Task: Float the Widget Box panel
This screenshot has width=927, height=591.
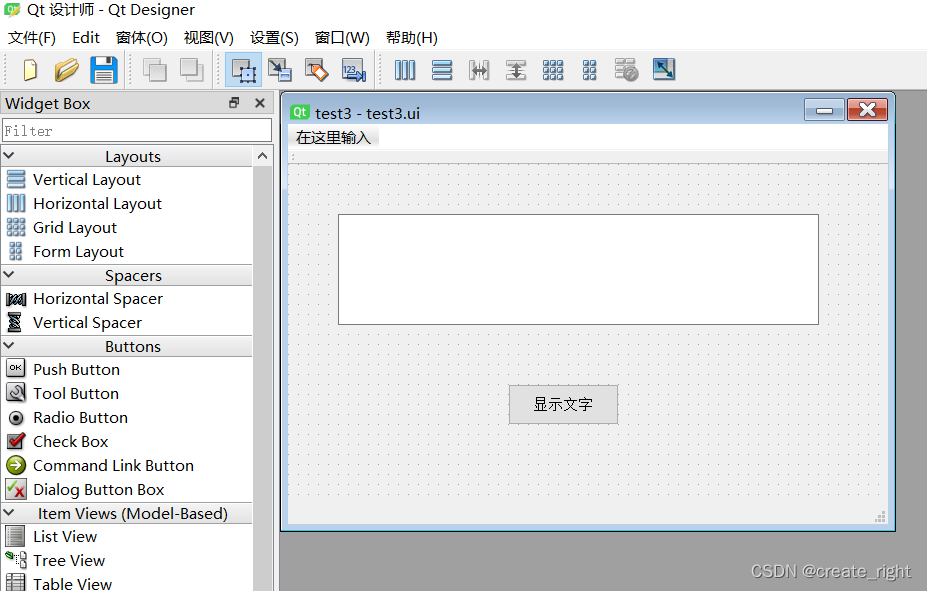Action: pyautogui.click(x=234, y=103)
